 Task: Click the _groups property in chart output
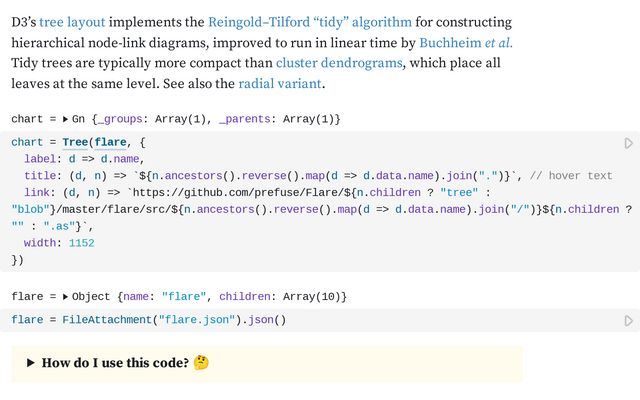pyautogui.click(x=120, y=119)
